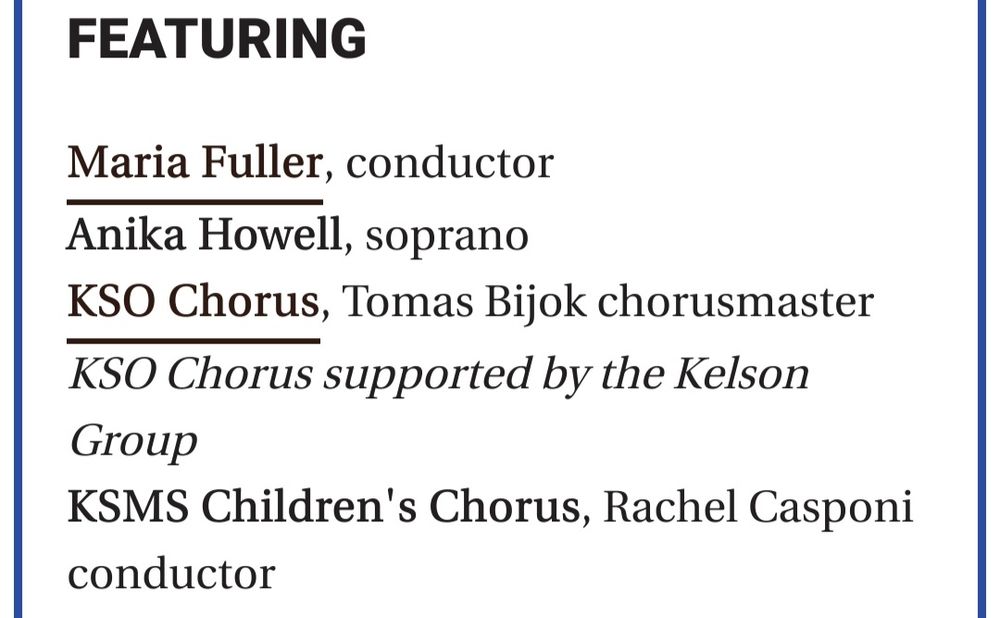Click conductor next to Maria Fuller

pyautogui.click(x=450, y=164)
